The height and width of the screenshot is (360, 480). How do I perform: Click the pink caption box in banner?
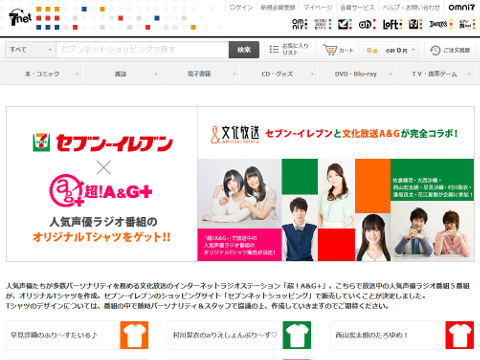point(240,245)
